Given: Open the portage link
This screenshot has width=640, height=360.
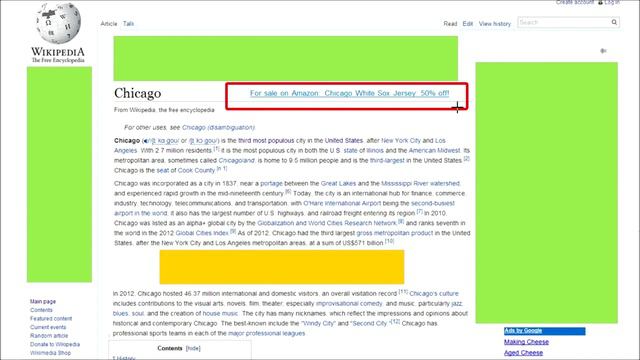Looking at the screenshot, I should click(271, 183).
